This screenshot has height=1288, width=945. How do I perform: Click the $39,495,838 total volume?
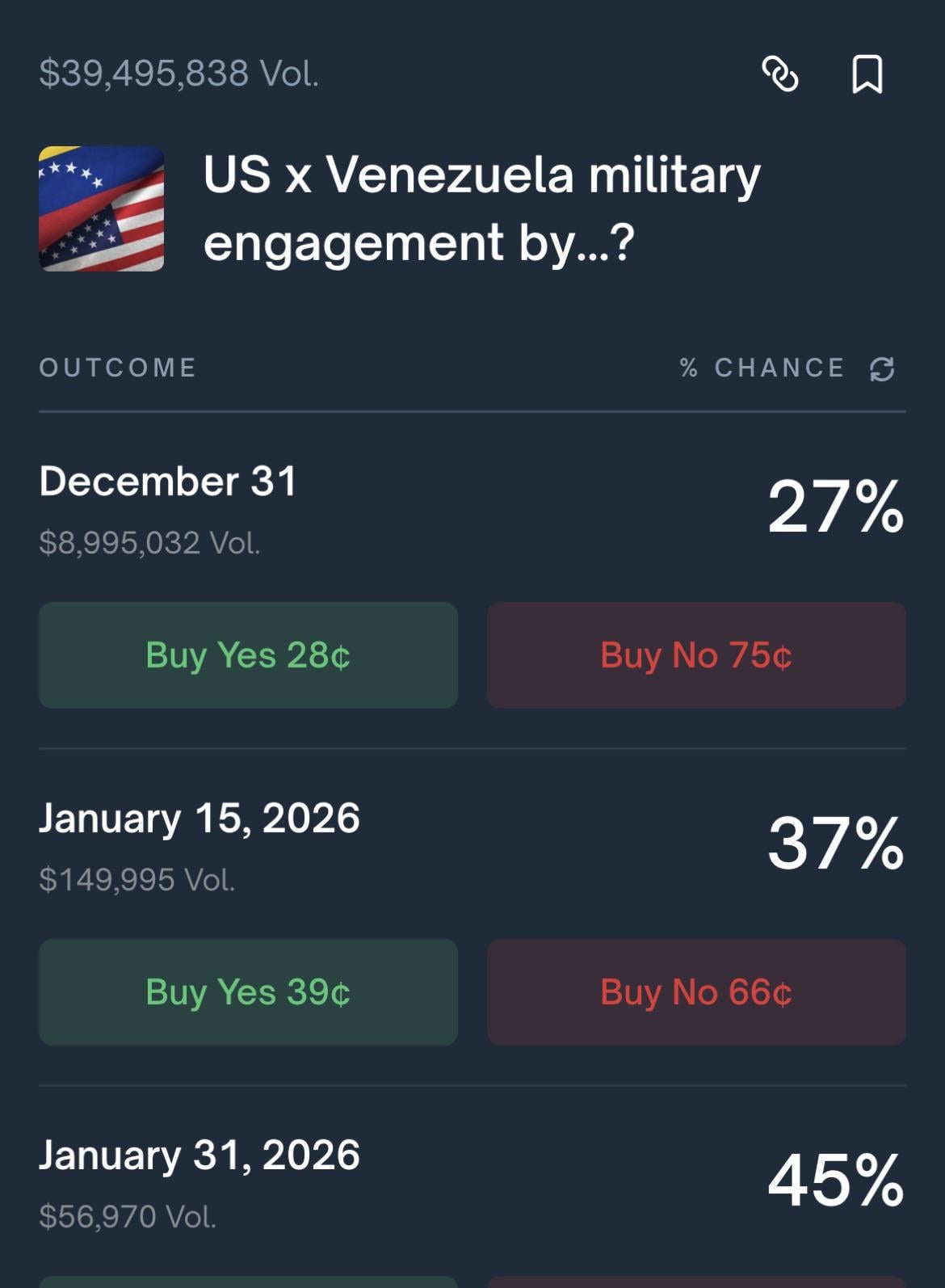[179, 74]
